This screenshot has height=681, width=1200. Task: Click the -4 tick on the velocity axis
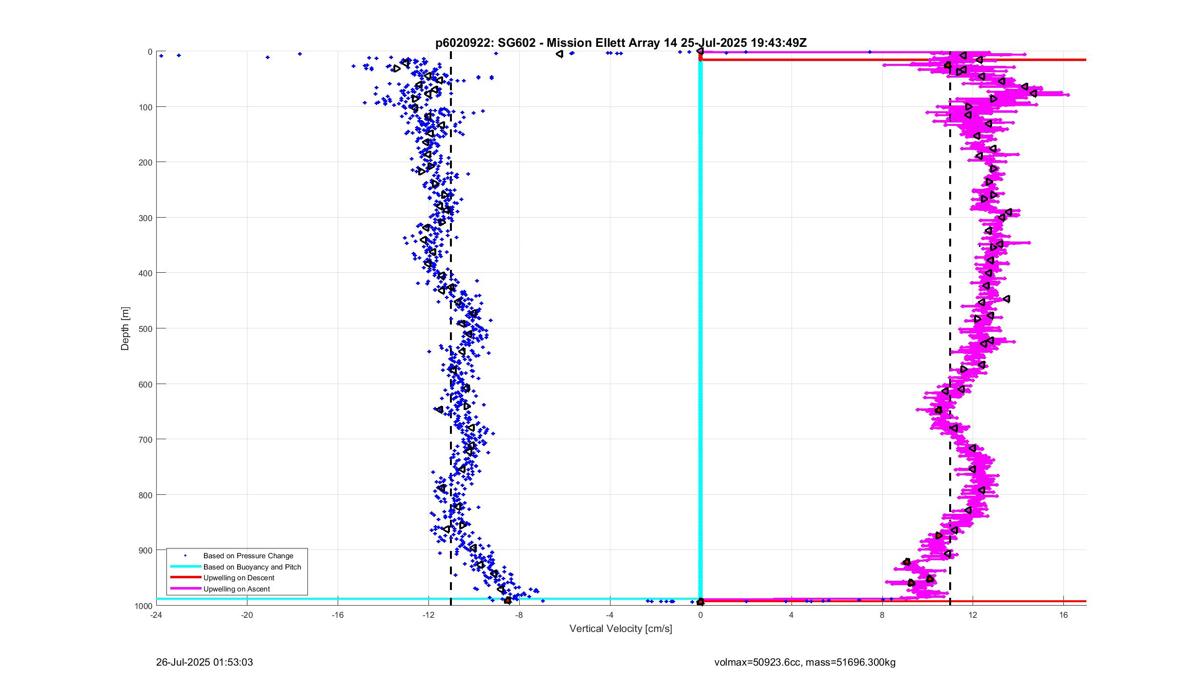(610, 615)
